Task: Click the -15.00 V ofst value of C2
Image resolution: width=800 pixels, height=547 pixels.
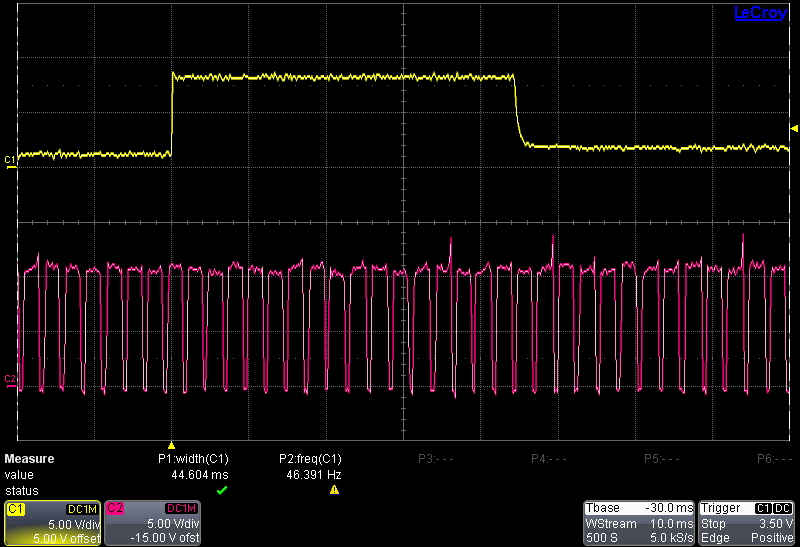Action: [165, 538]
